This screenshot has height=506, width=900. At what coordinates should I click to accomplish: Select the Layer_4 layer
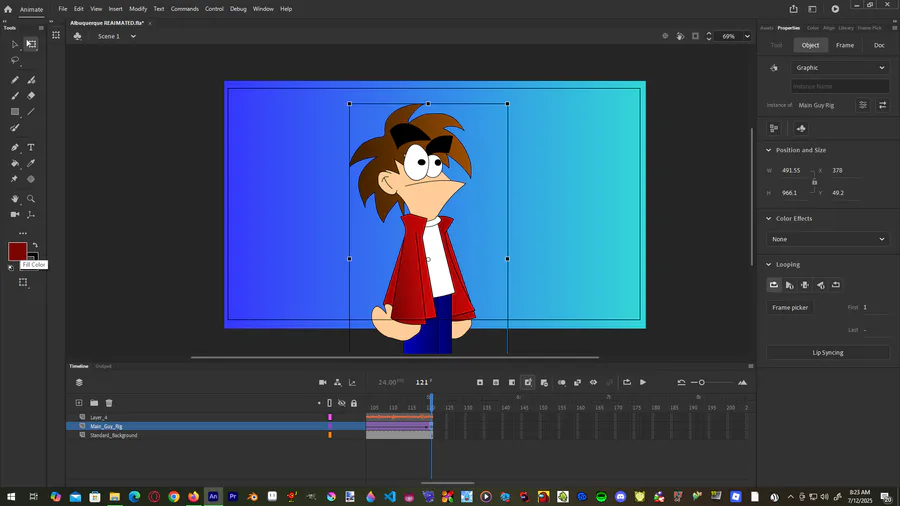[x=99, y=418]
